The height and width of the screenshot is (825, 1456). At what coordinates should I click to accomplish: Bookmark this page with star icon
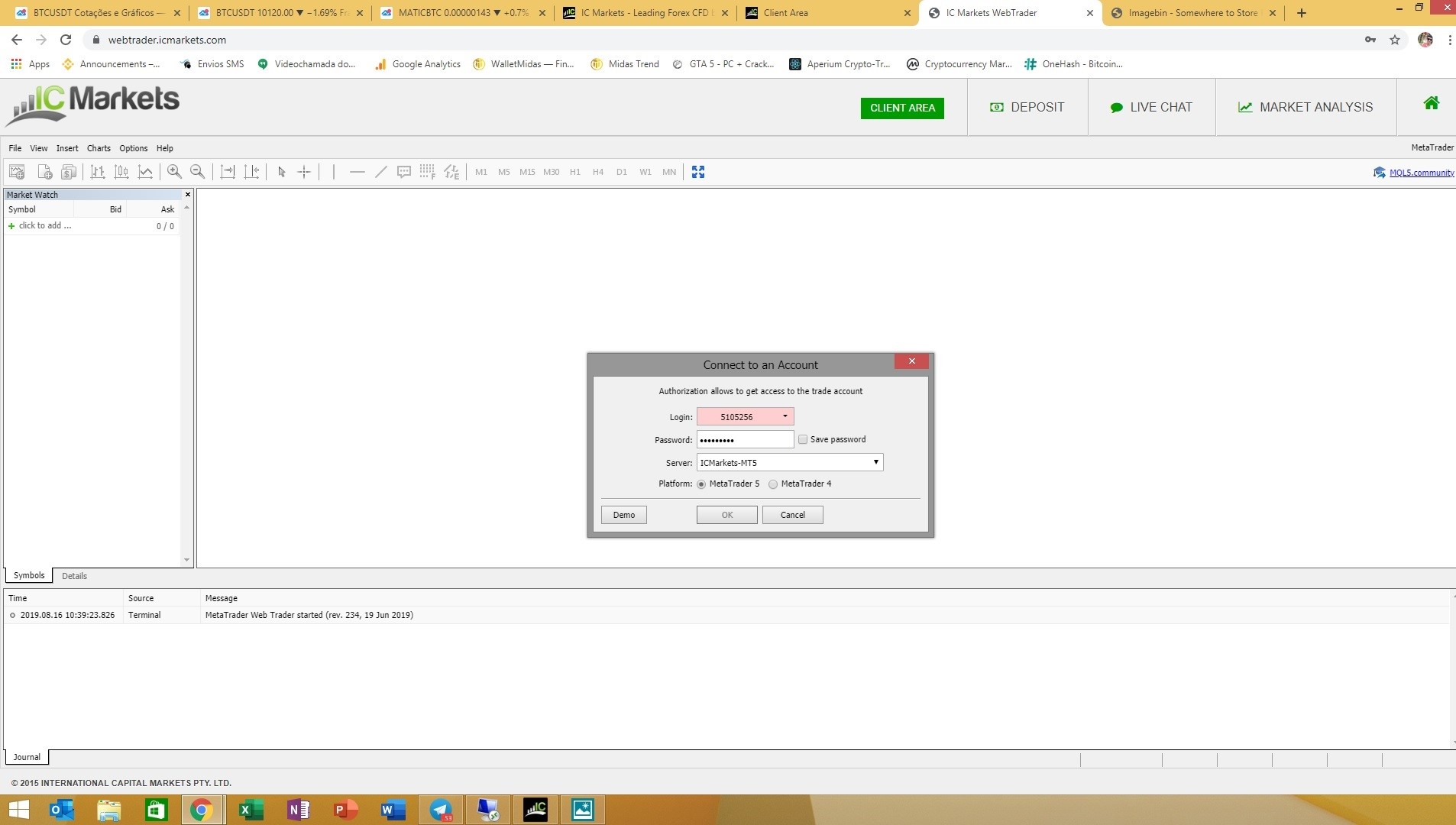click(1395, 40)
